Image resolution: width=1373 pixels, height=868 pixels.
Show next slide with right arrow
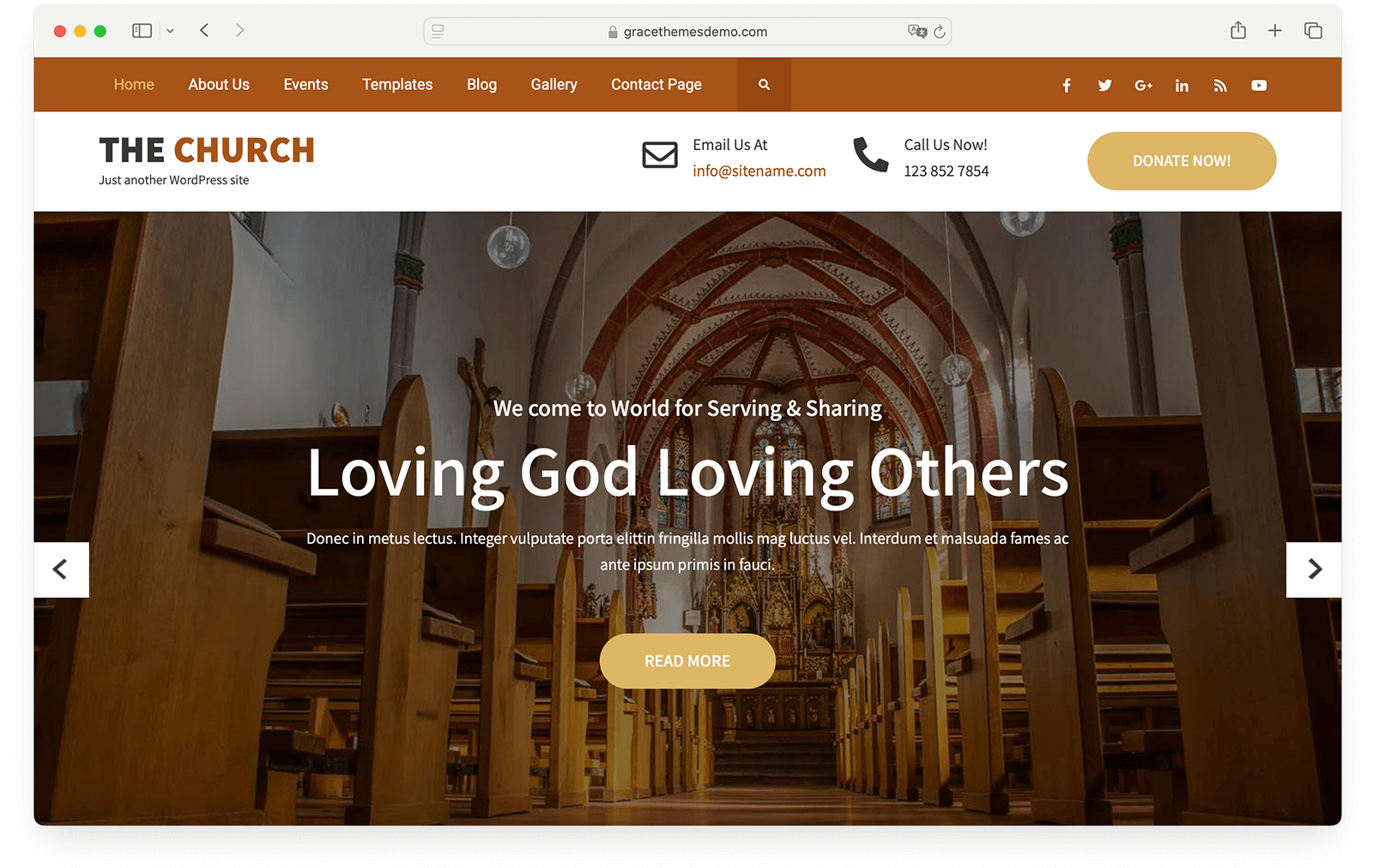tap(1314, 569)
